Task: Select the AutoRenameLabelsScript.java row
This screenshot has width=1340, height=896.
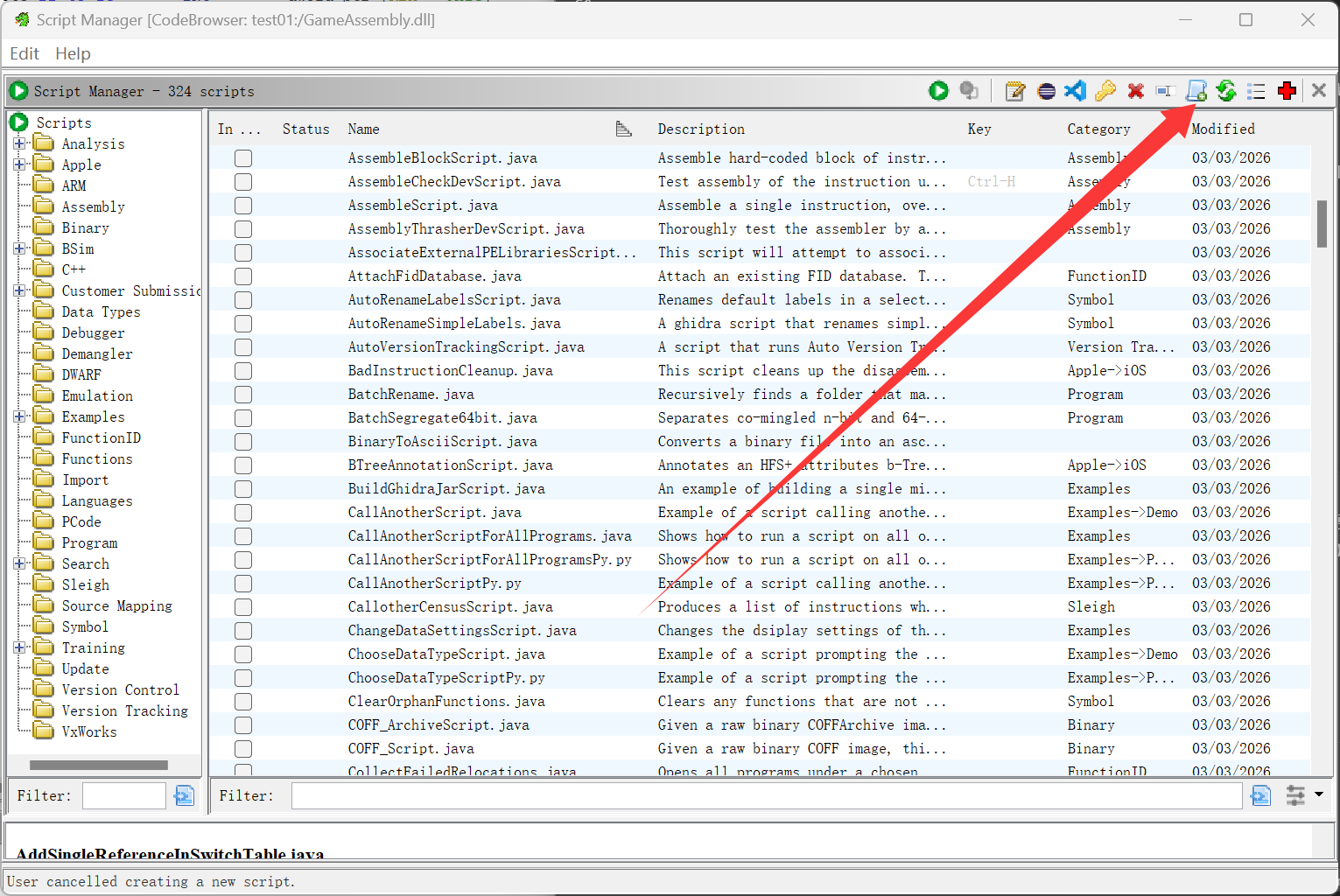Action: tap(760, 300)
